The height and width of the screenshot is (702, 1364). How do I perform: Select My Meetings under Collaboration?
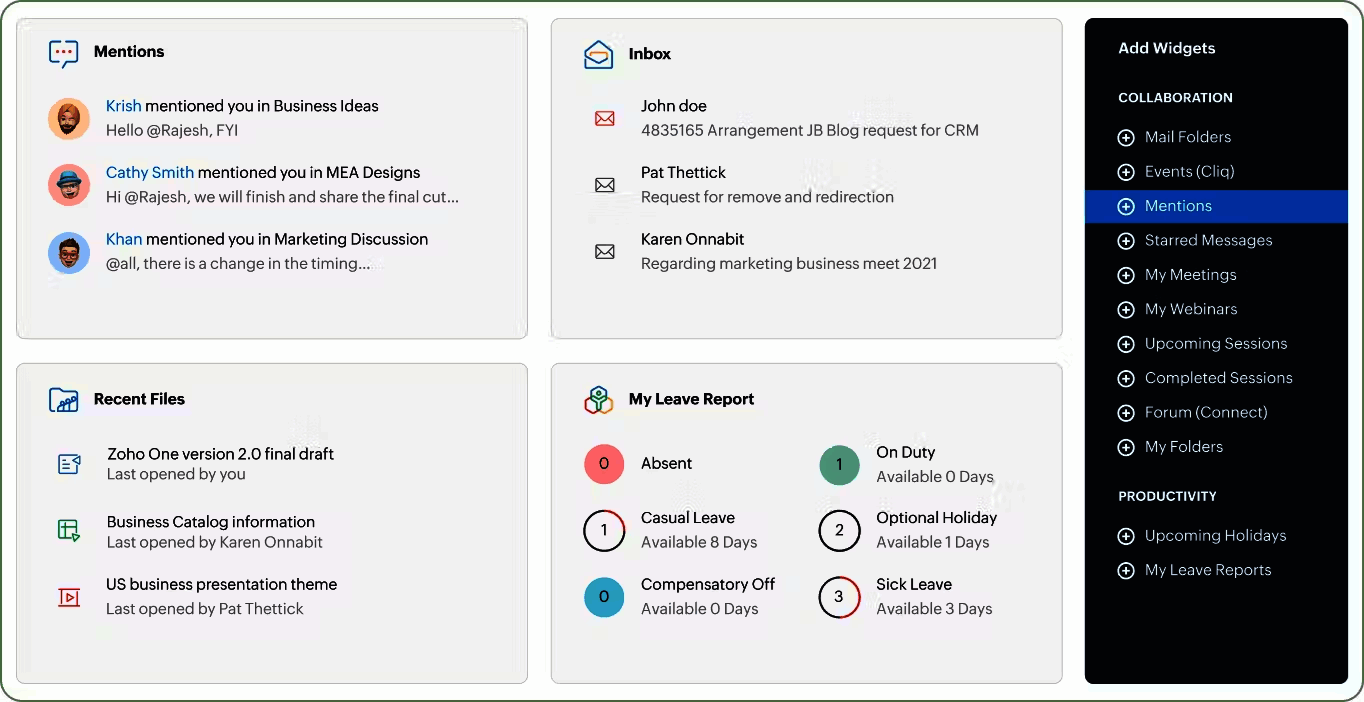coord(1190,274)
